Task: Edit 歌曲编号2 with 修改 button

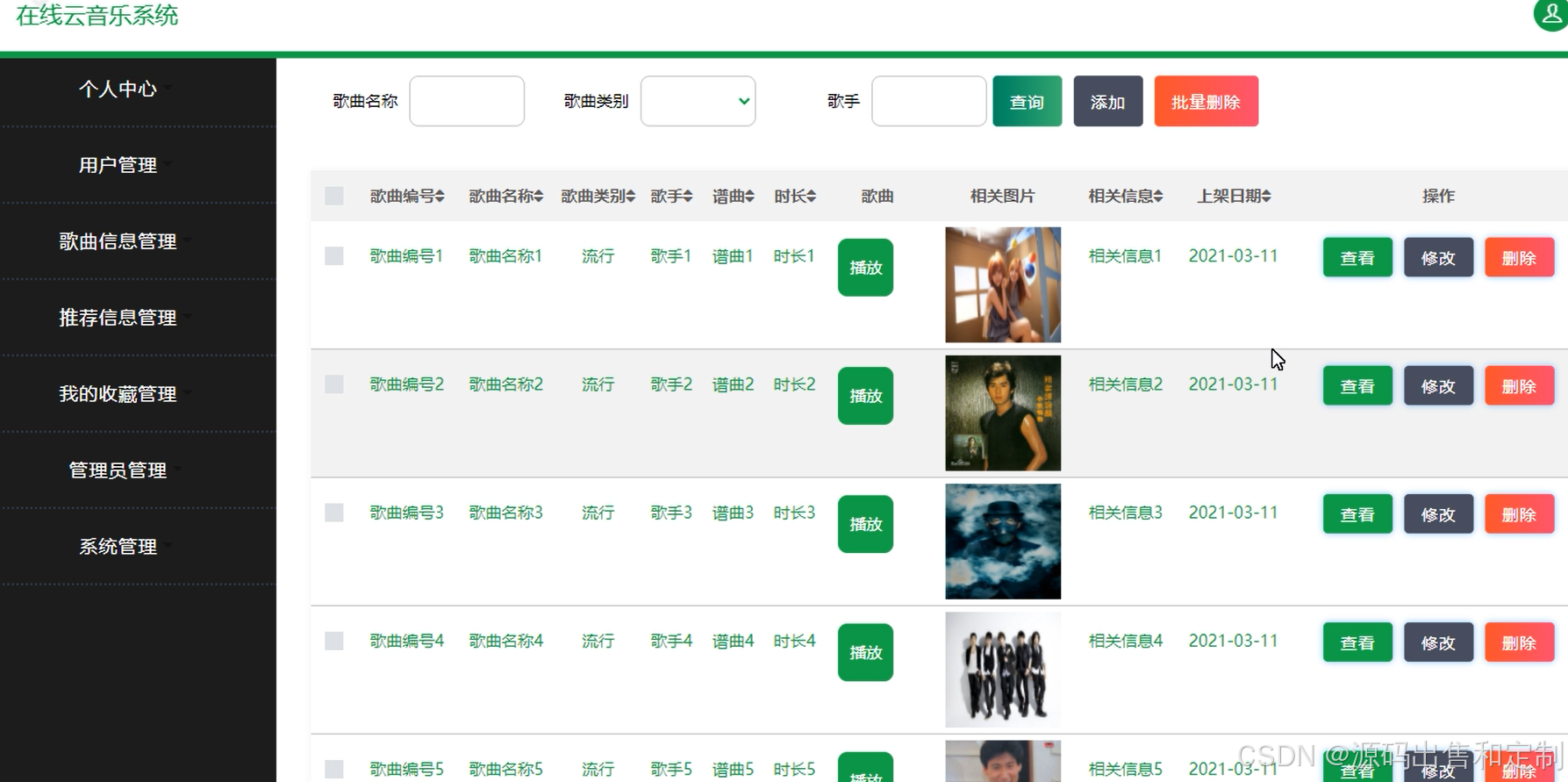Action: [1439, 385]
